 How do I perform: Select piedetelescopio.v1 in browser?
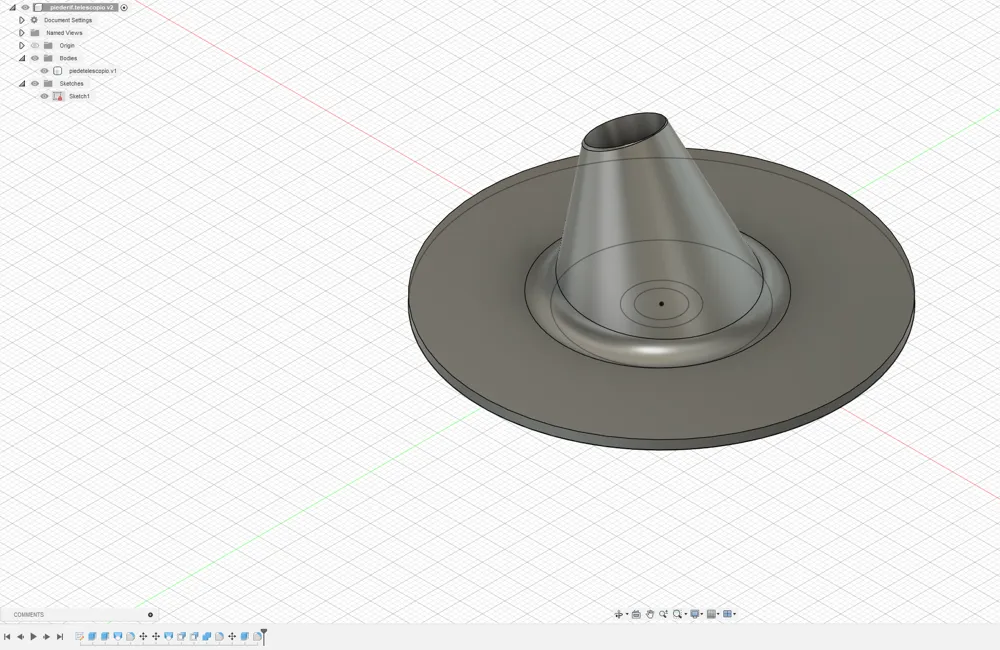pos(93,71)
